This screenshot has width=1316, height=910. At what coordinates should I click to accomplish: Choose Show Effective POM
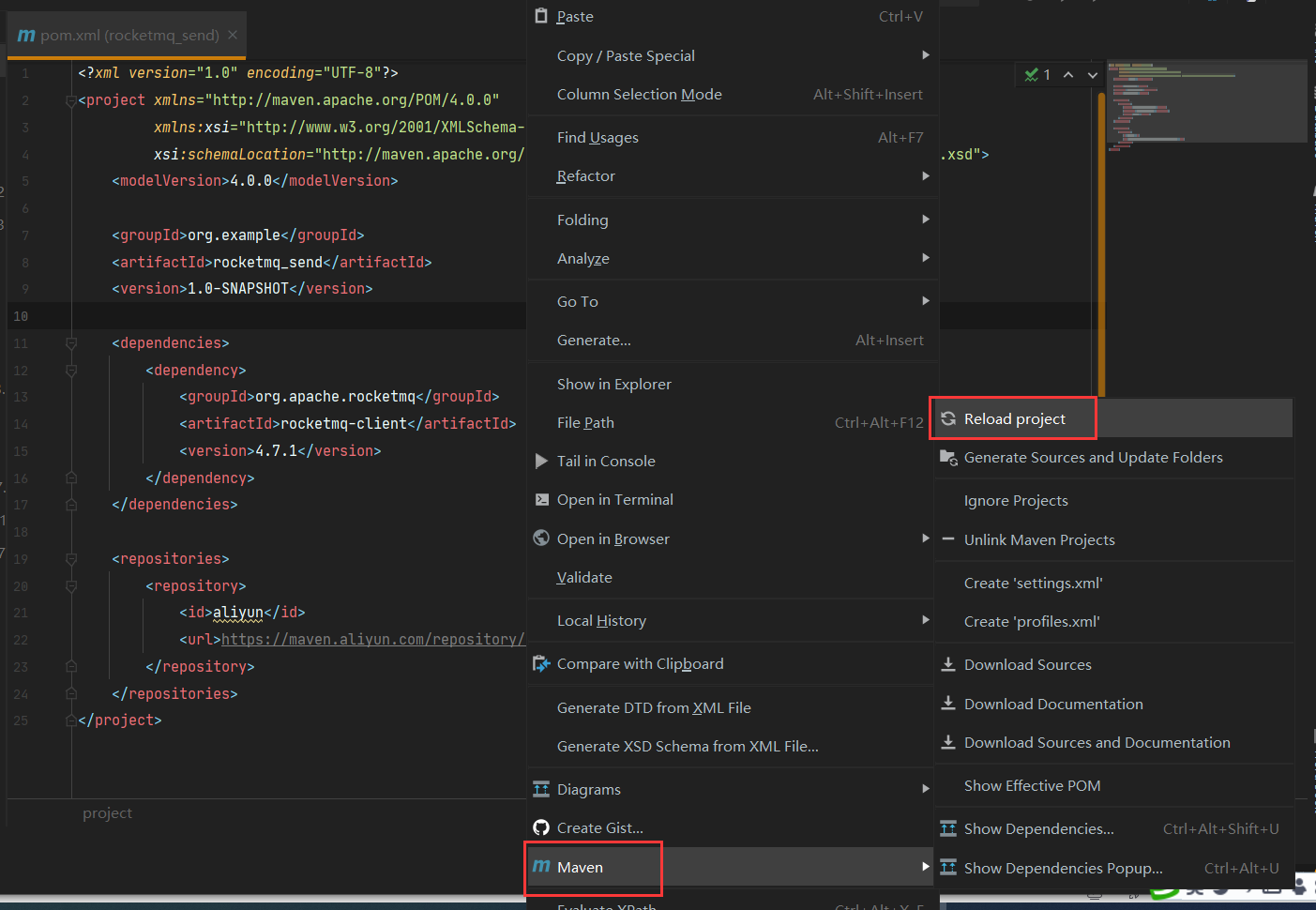(x=1032, y=785)
